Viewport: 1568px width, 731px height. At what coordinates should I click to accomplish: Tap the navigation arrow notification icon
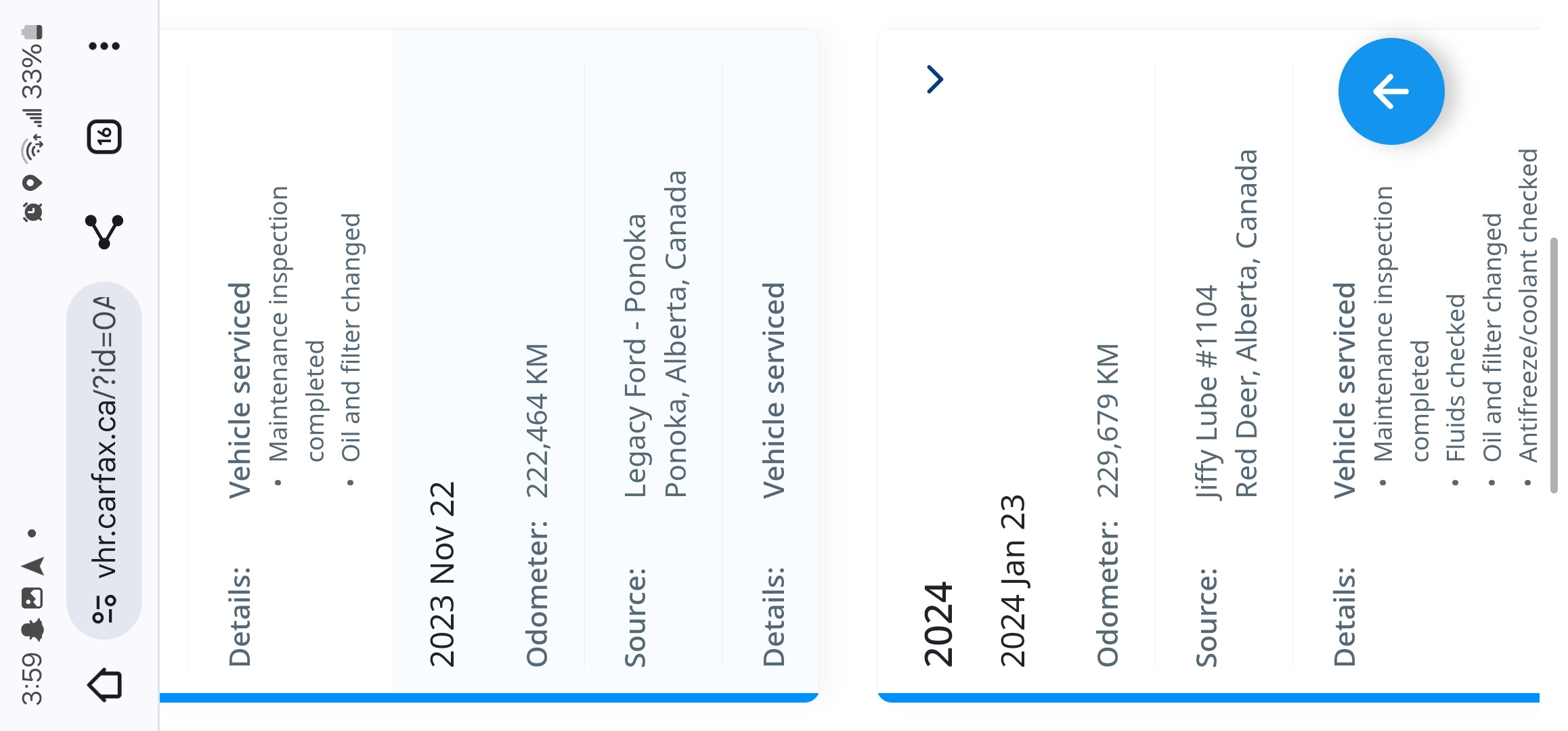click(32, 566)
